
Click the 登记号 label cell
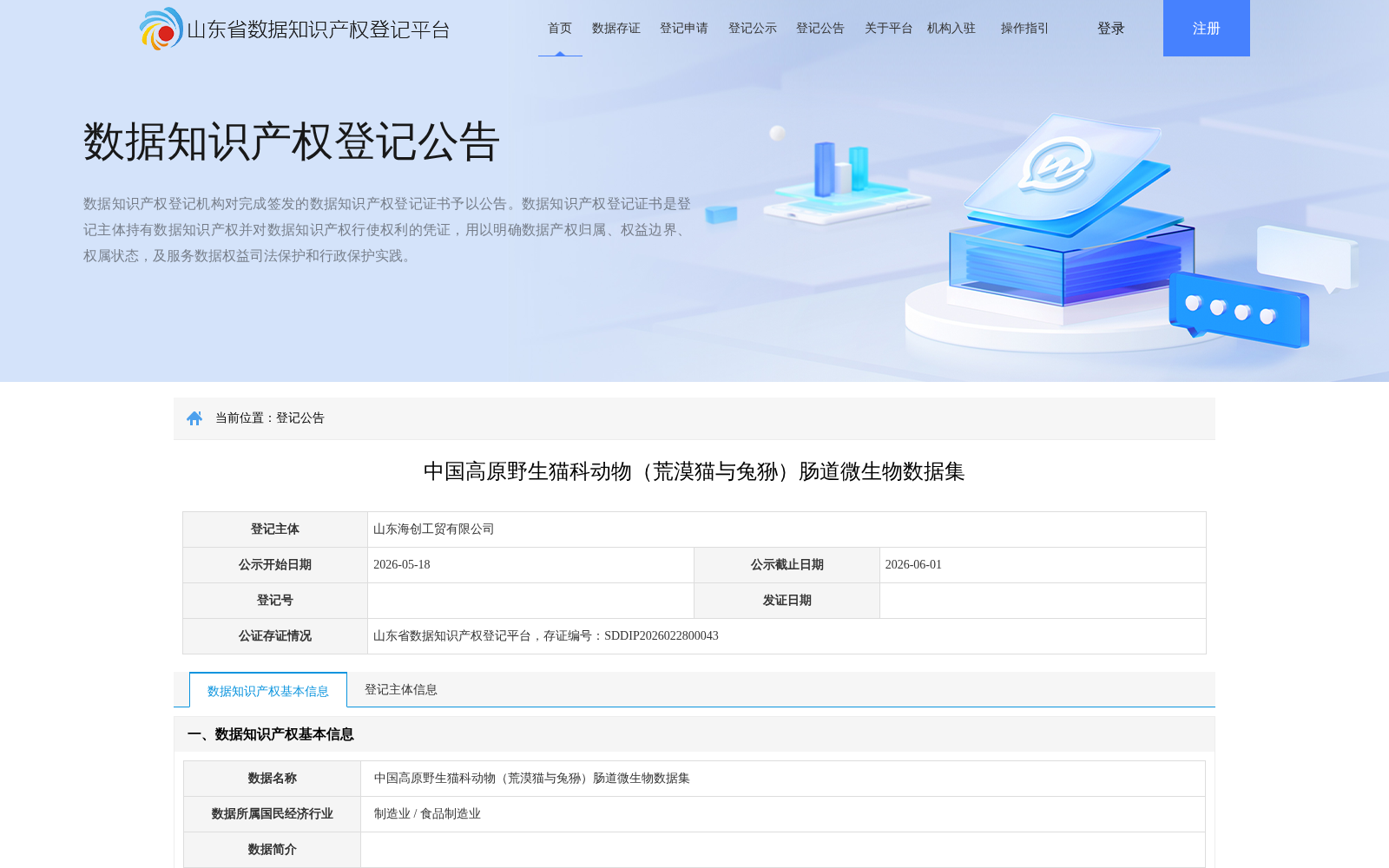[x=275, y=601]
